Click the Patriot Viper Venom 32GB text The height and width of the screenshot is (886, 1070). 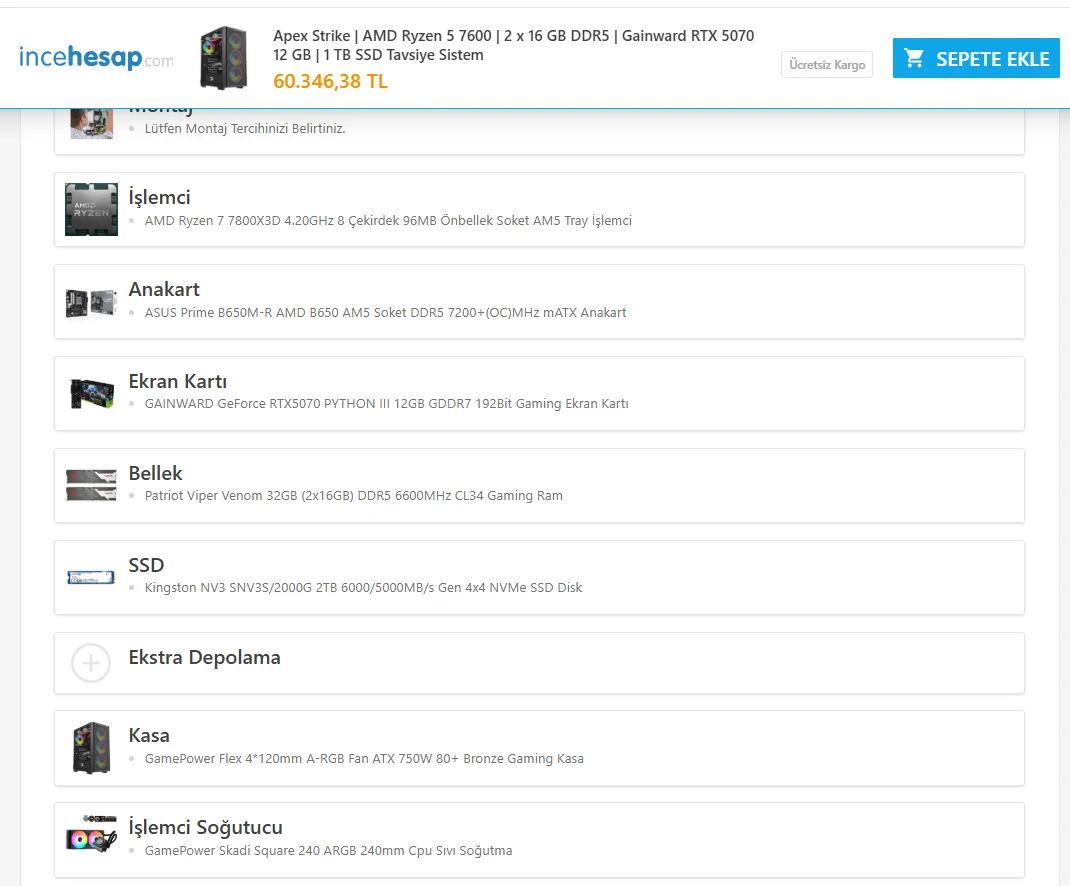(x=353, y=496)
